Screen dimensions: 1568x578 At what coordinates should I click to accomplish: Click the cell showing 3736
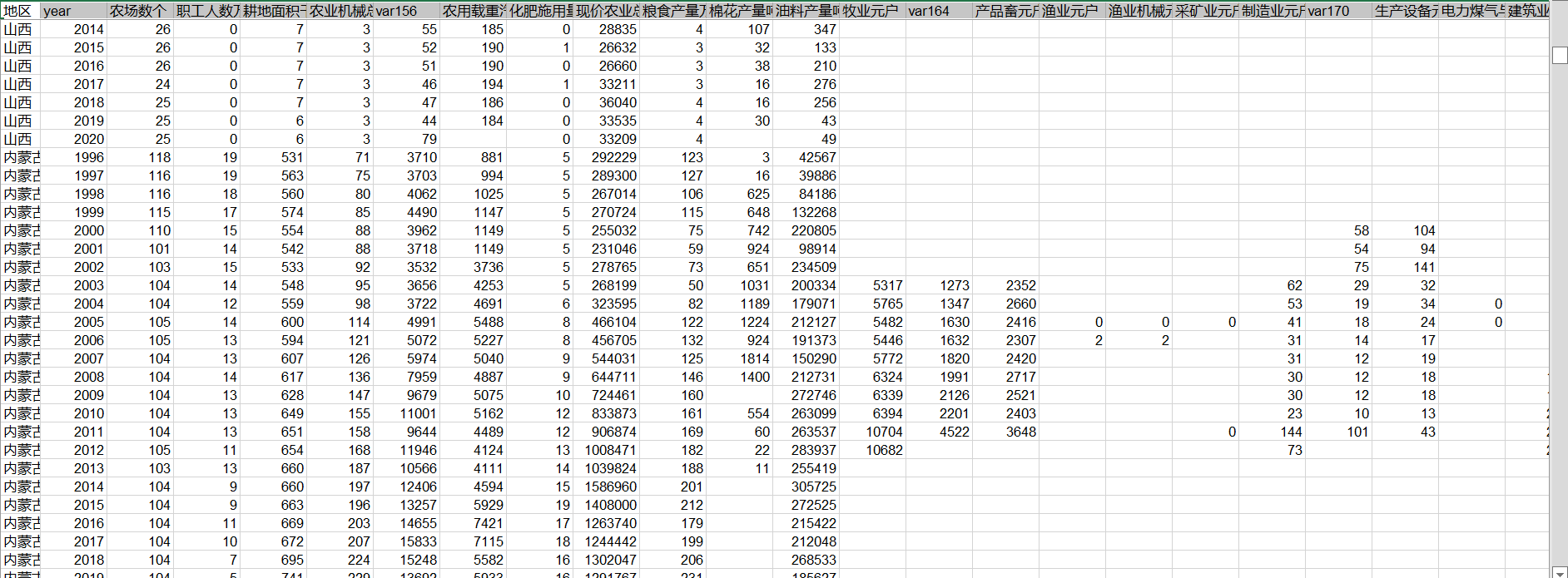tap(473, 267)
